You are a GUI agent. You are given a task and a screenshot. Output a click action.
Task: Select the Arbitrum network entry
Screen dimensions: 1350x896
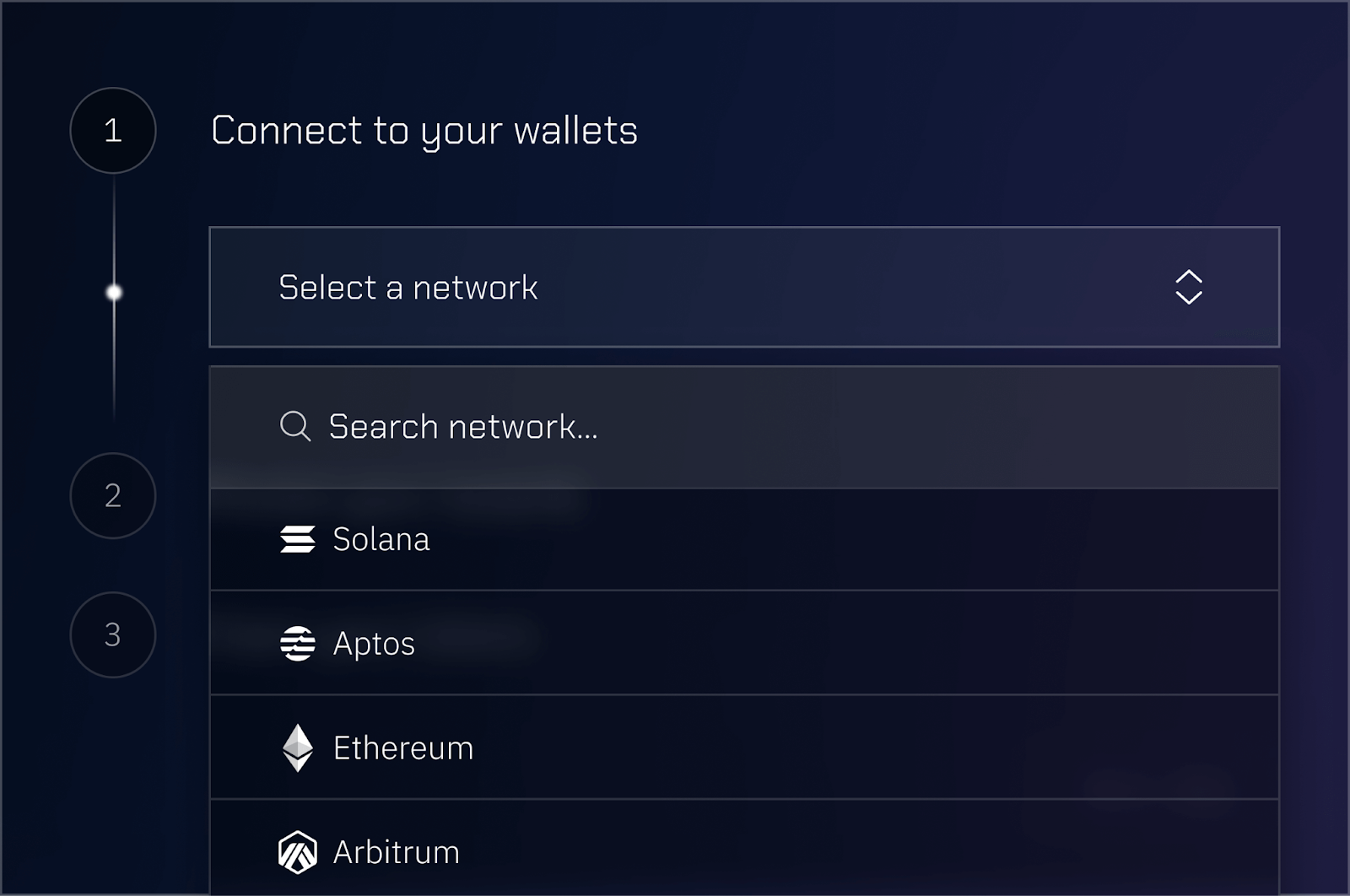click(x=397, y=852)
